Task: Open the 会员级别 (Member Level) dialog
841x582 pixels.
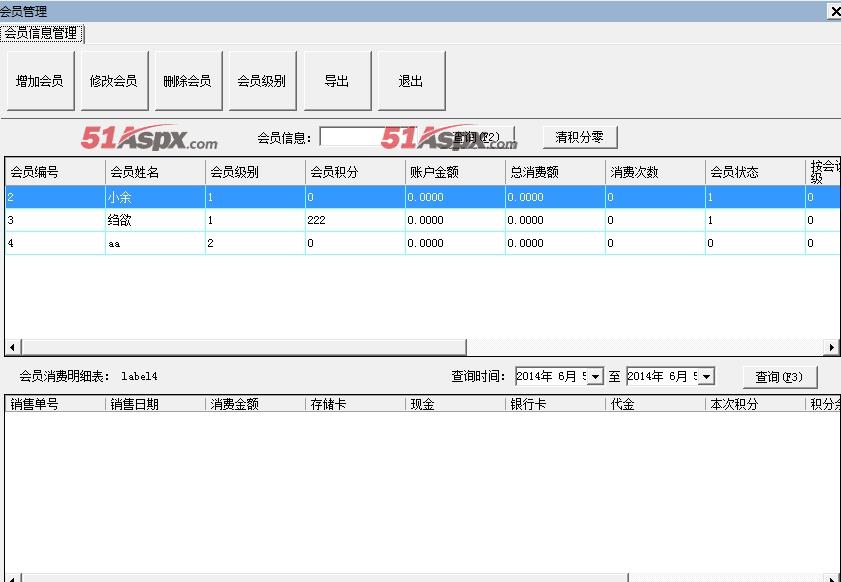Action: [x=262, y=81]
